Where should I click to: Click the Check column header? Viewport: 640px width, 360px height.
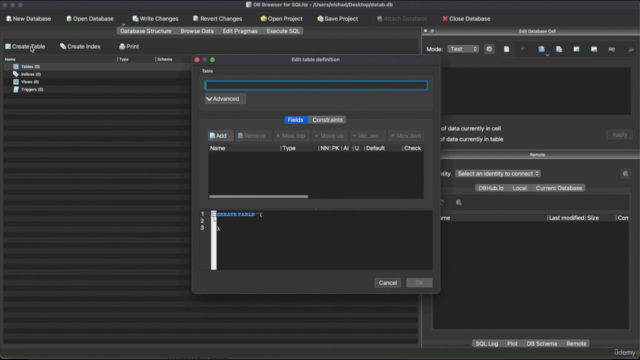[x=412, y=148]
